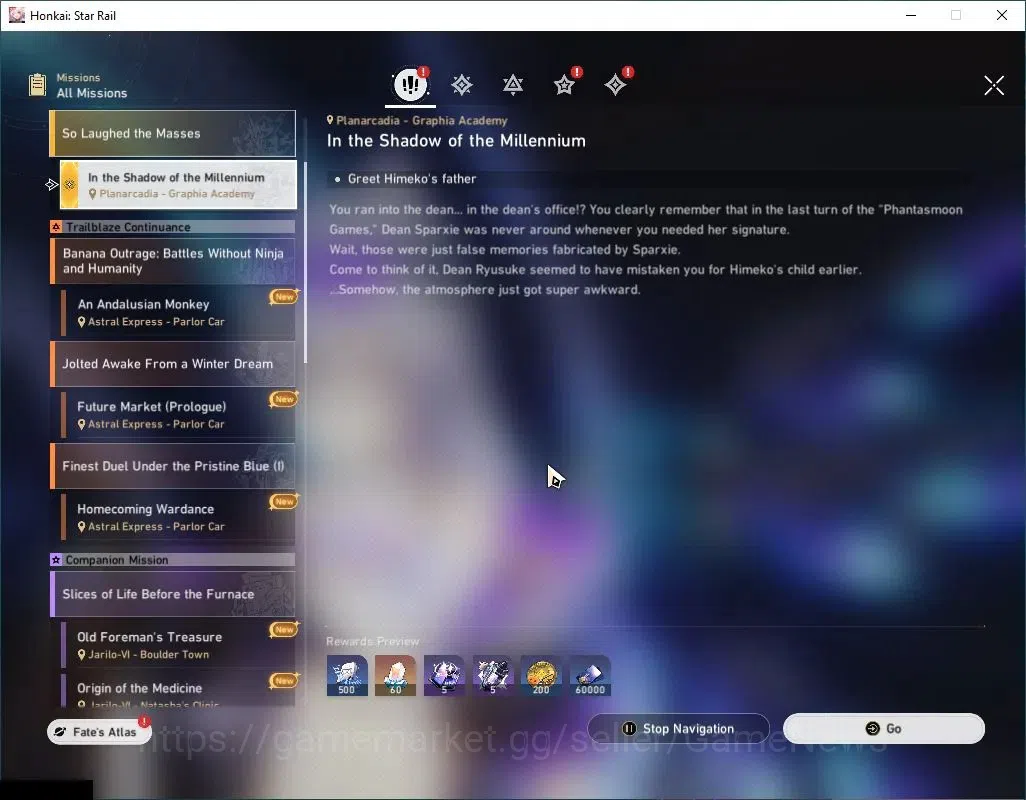The height and width of the screenshot is (800, 1026).
Task: Click the Companion Mission section label
Action: (173, 560)
